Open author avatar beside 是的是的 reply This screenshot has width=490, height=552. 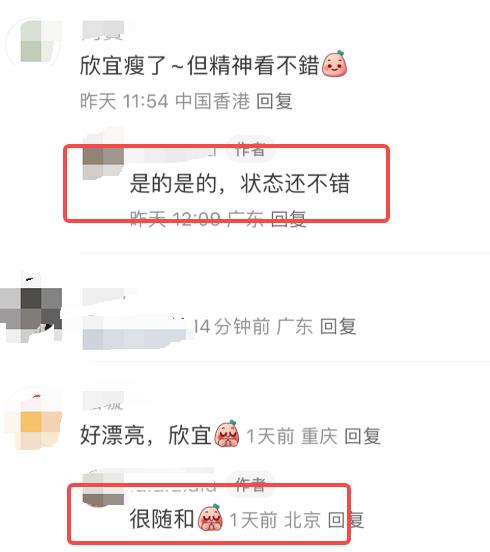(103, 159)
